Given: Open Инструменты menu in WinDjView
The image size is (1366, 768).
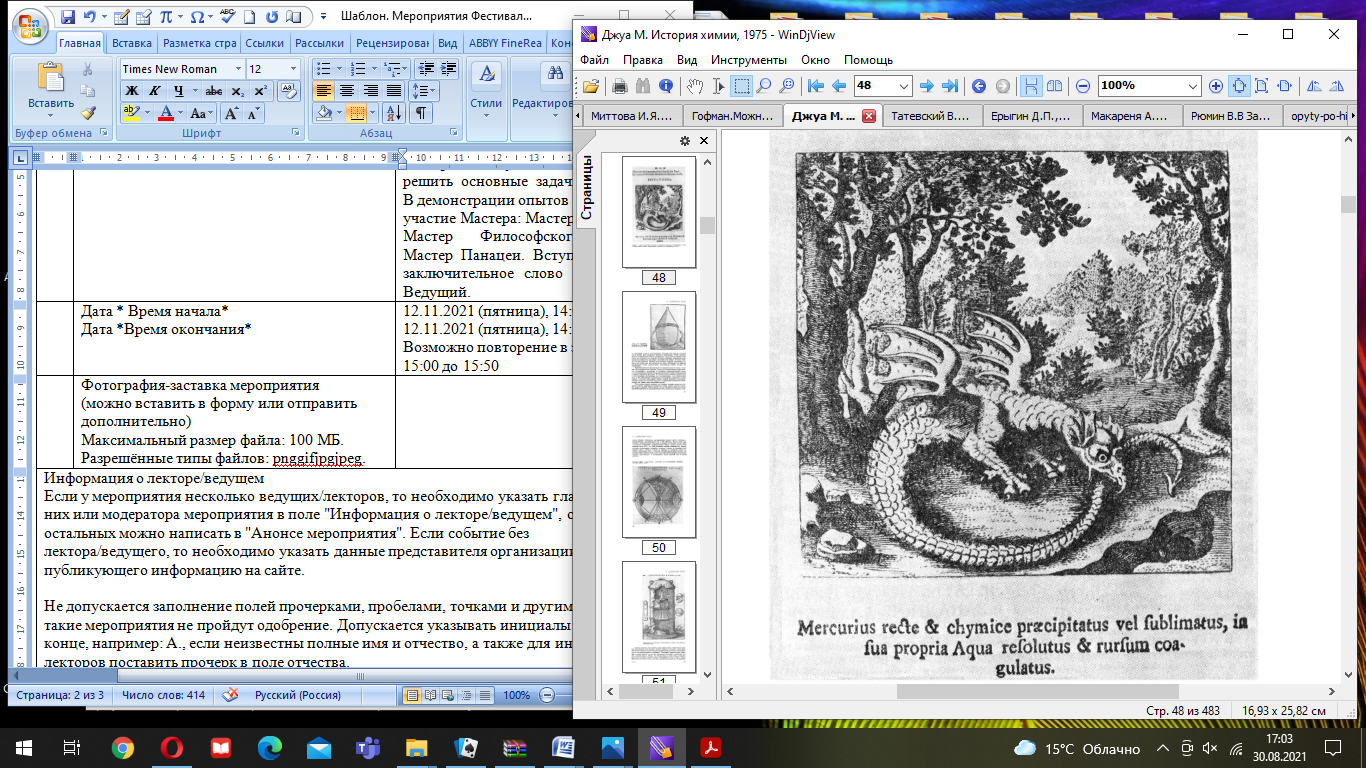Looking at the screenshot, I should pyautogui.click(x=749, y=60).
